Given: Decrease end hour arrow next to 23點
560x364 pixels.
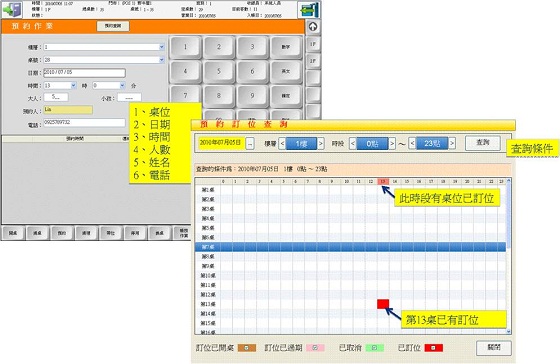Looking at the screenshot, I should click(412, 144).
